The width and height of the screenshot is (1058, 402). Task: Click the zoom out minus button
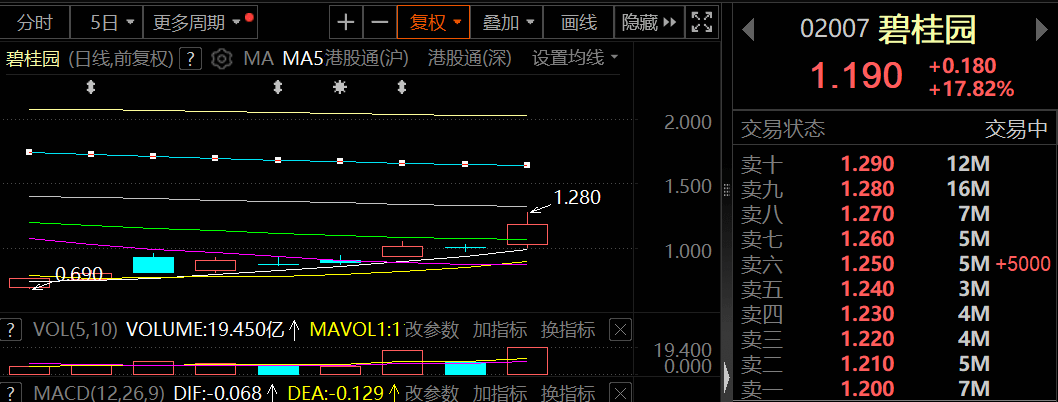[x=378, y=21]
